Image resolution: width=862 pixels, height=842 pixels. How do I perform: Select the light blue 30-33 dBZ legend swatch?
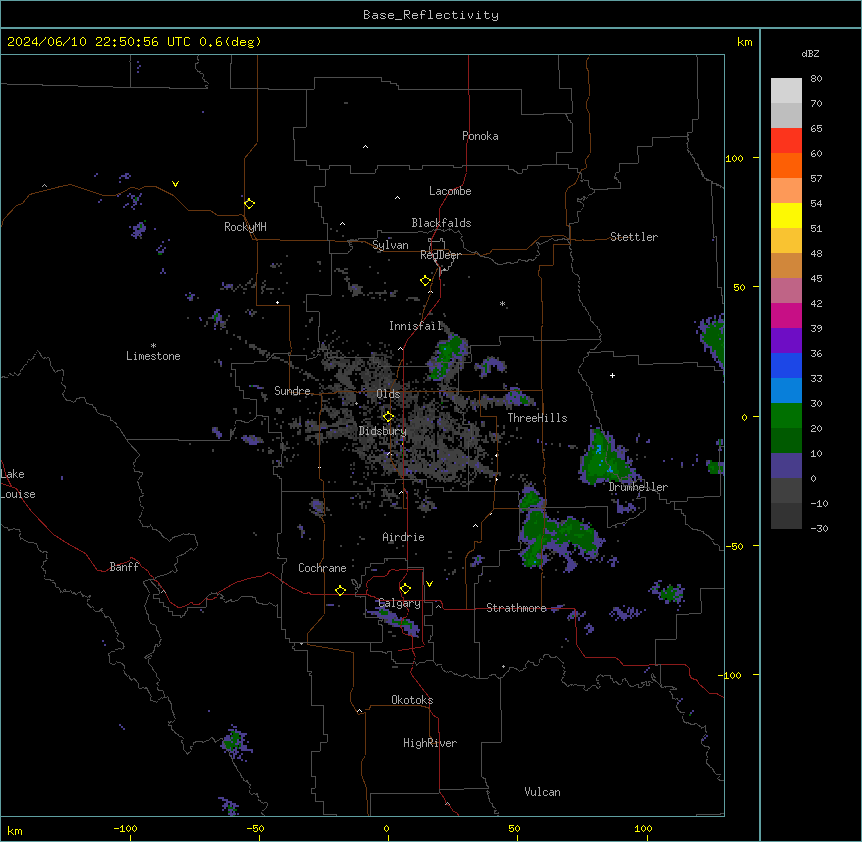(786, 391)
